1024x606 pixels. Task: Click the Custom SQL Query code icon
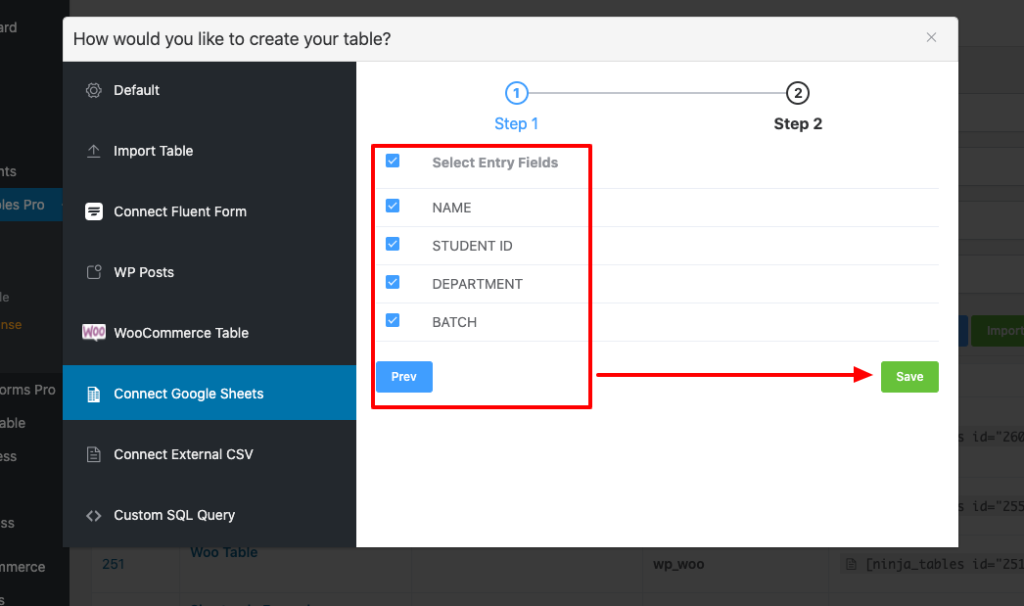click(93, 516)
